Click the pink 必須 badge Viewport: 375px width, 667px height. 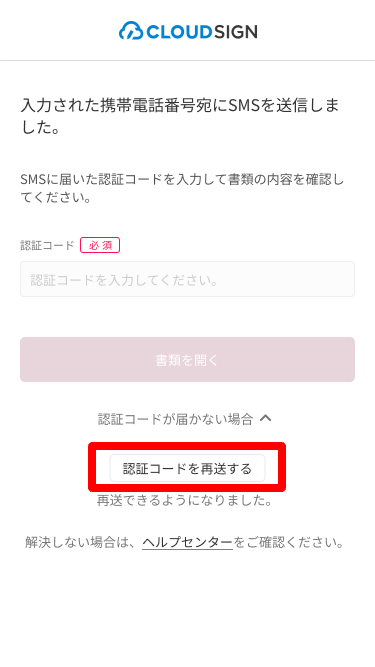pyautogui.click(x=100, y=245)
